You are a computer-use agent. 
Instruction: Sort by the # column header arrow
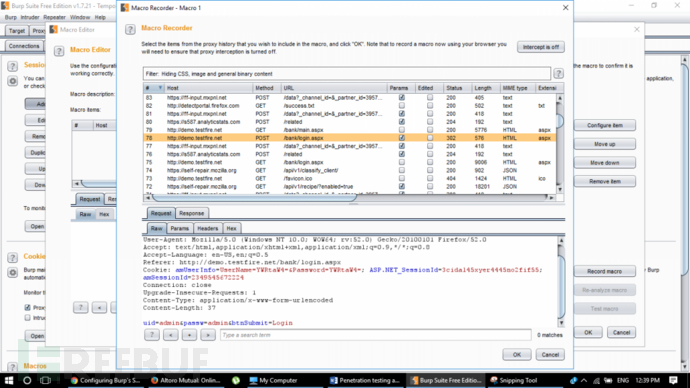pos(160,88)
